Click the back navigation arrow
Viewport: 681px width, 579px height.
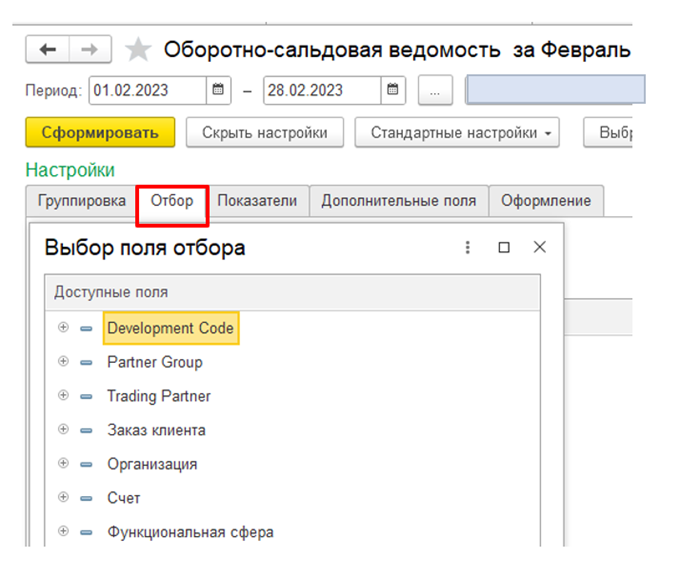[47, 50]
